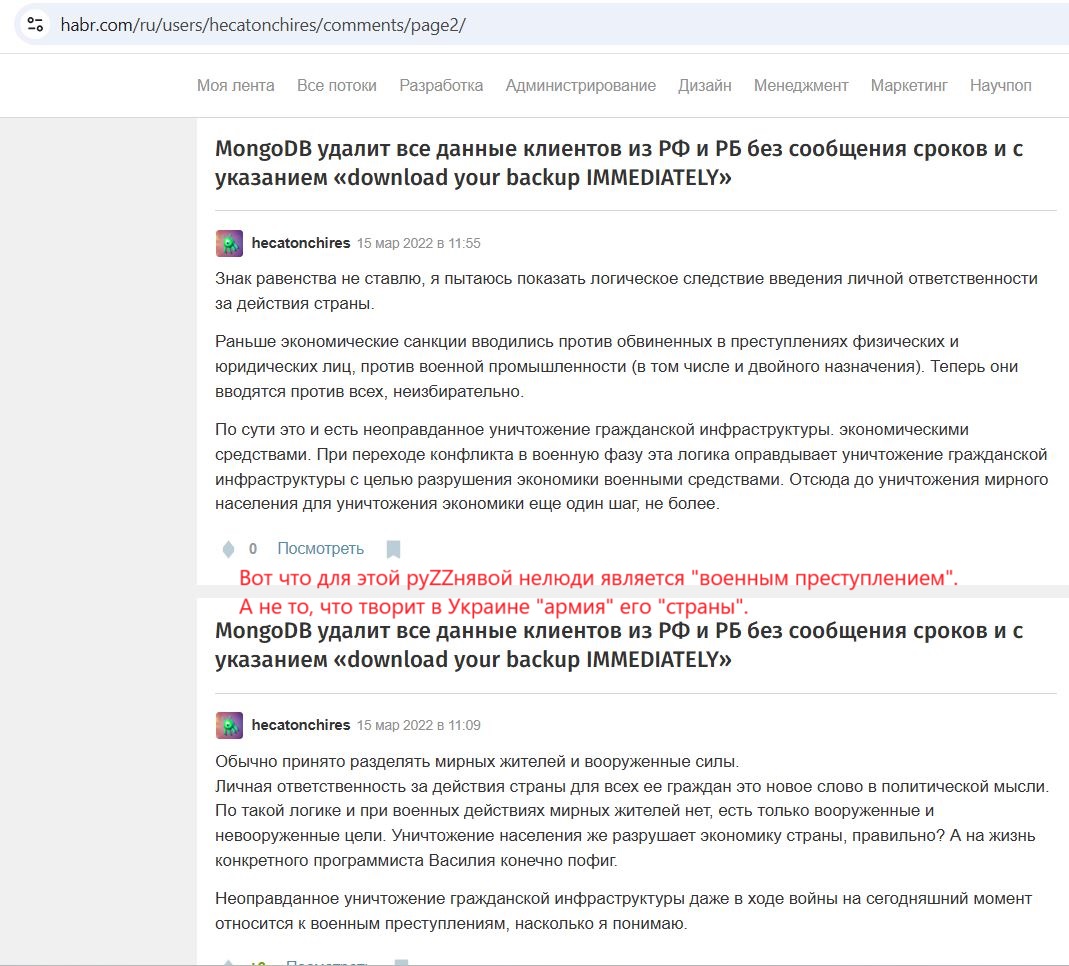Follow the Посмотреть link under the 11:55 comment

click(320, 549)
